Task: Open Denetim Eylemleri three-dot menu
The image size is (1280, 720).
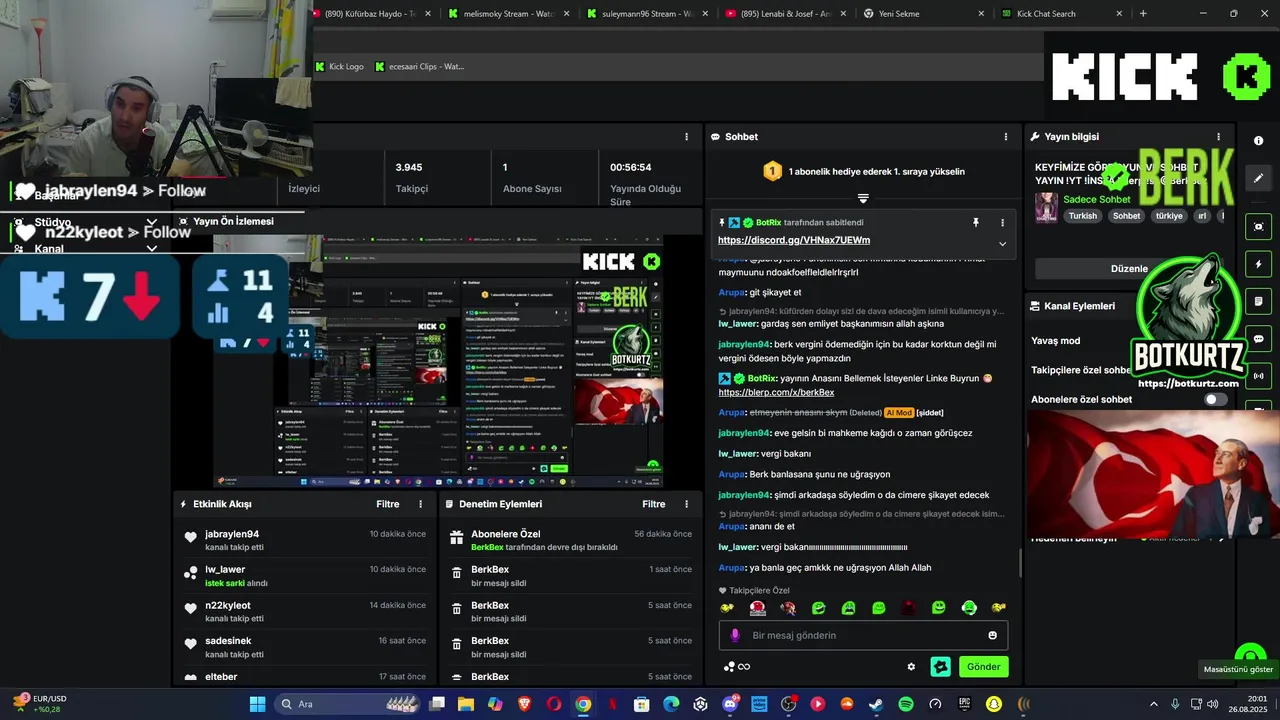Action: point(686,504)
